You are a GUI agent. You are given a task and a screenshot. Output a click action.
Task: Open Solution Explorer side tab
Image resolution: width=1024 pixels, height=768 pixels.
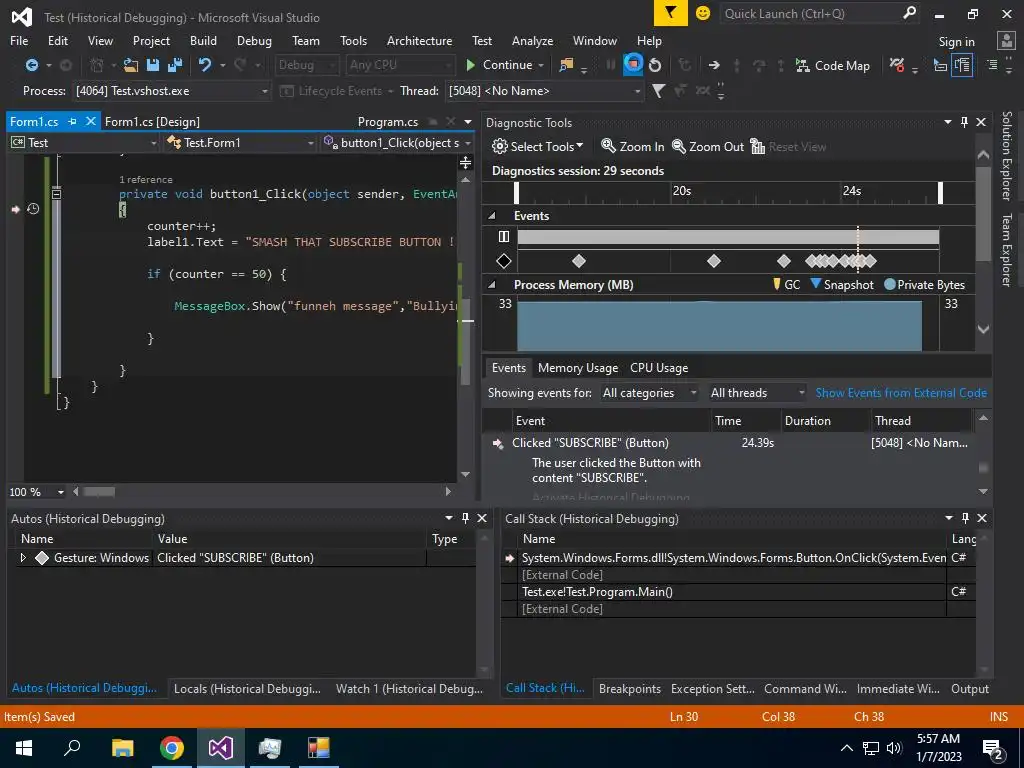click(x=1006, y=155)
